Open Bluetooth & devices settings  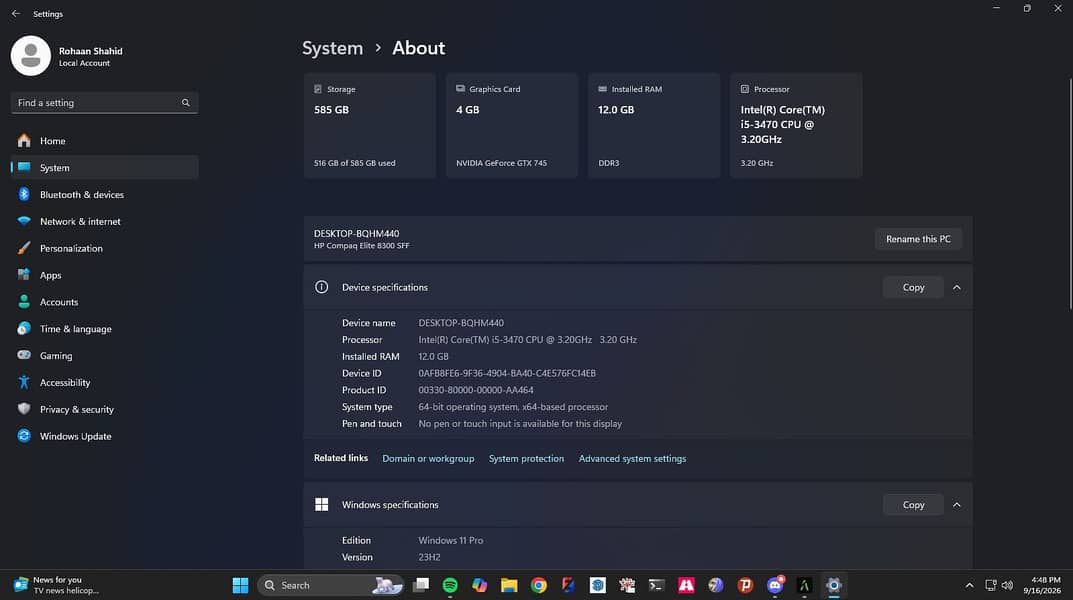[105, 194]
